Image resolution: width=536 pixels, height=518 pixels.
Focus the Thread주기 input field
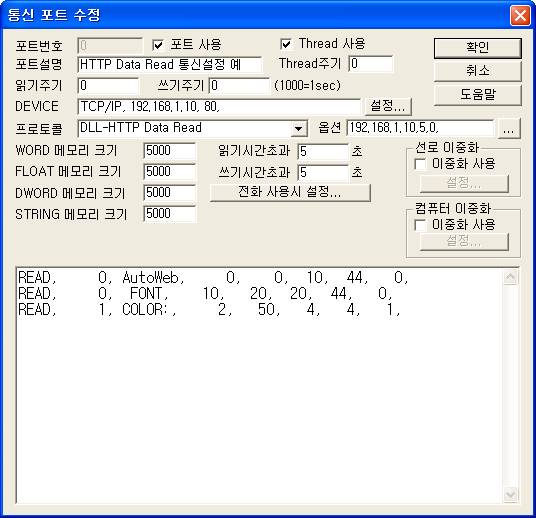pos(371,64)
